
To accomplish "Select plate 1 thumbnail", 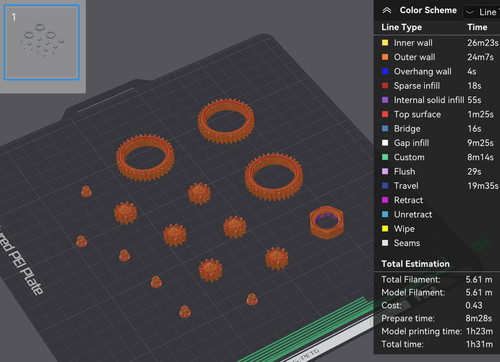I will (x=42, y=42).
